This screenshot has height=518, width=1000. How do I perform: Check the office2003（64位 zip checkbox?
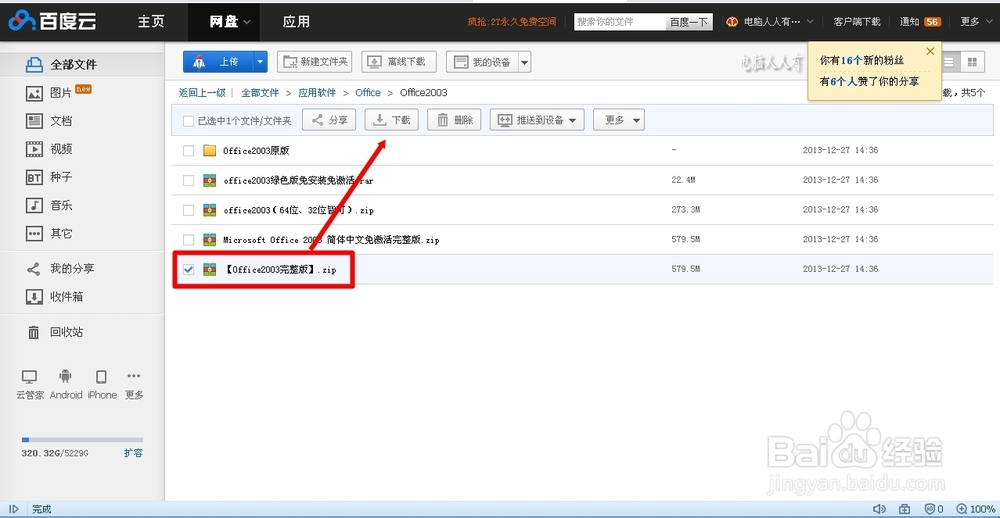[188, 210]
